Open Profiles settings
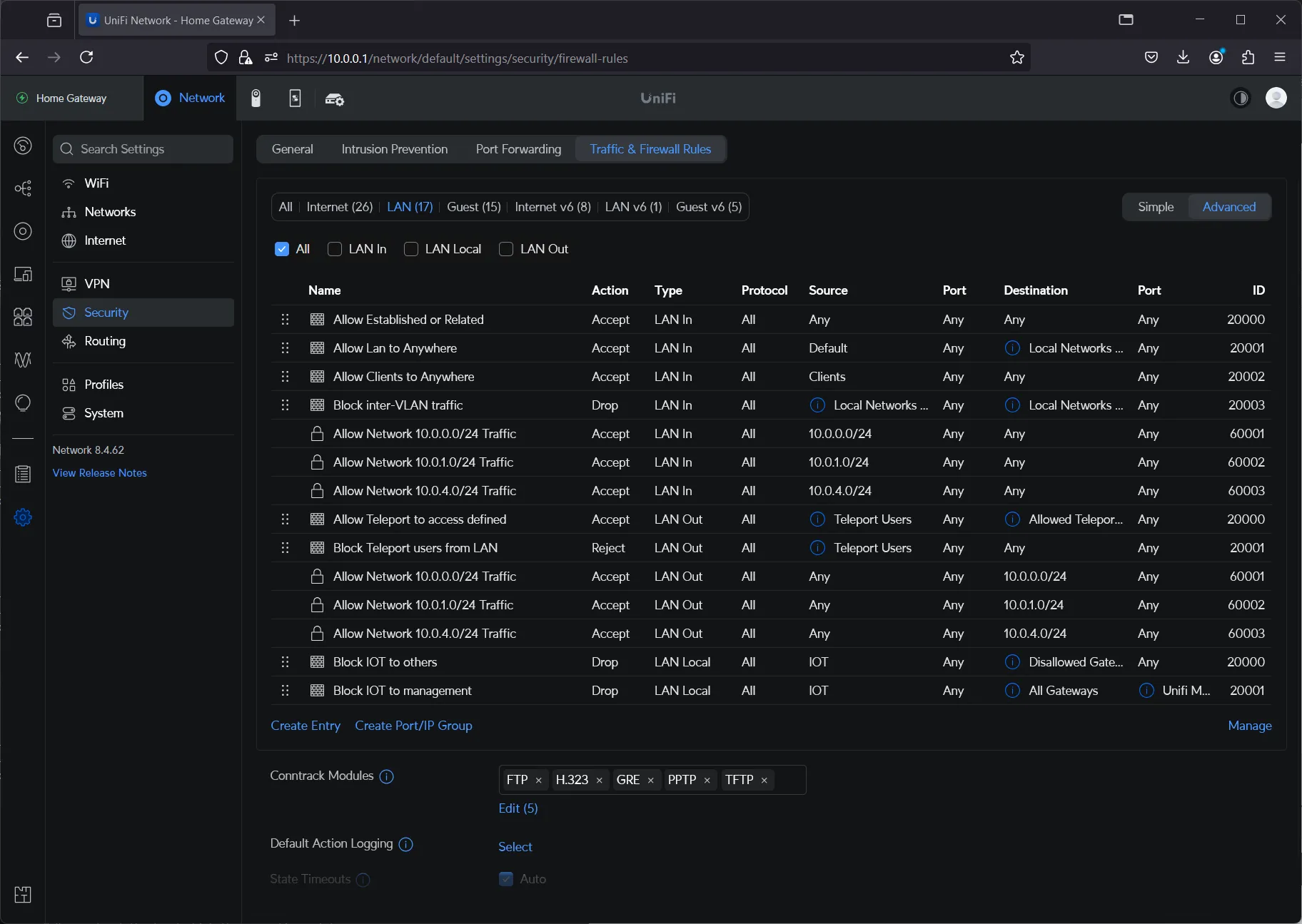1302x924 pixels. coord(143,385)
